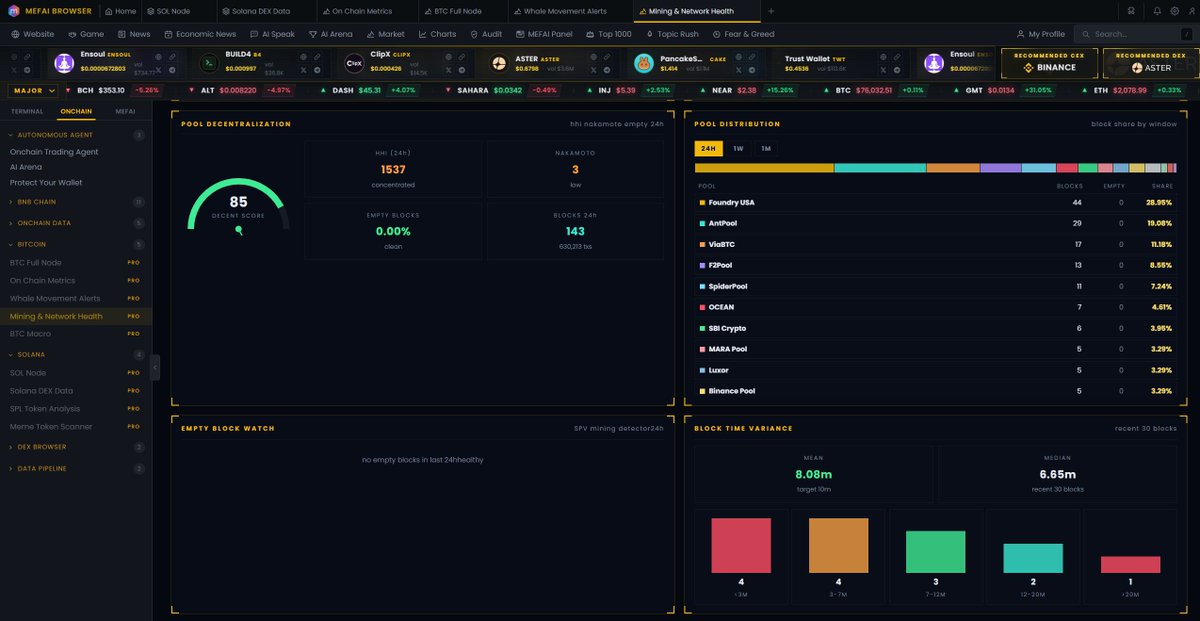The width and height of the screenshot is (1200, 621).
Task: Open My Profile link
Action: [x=1041, y=34]
